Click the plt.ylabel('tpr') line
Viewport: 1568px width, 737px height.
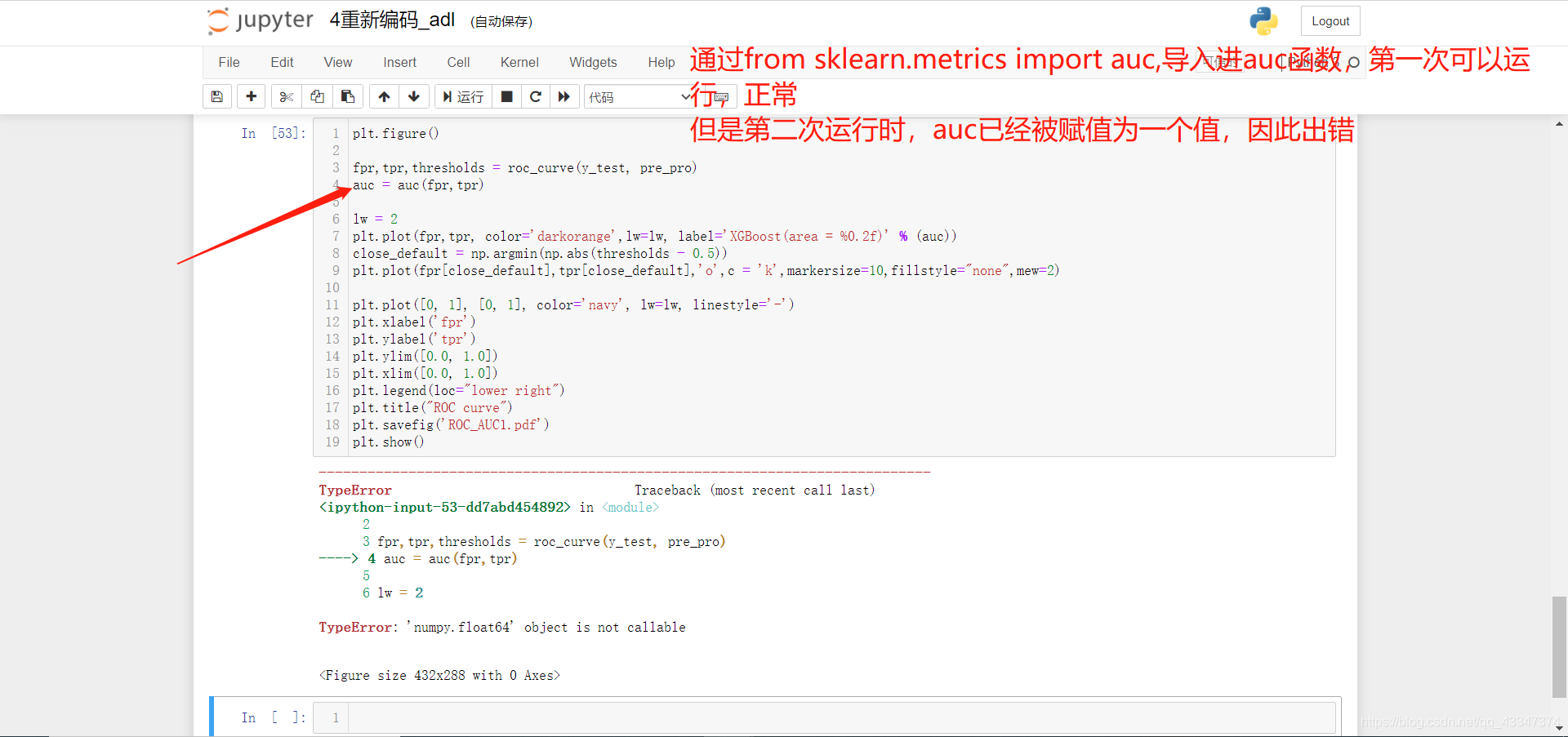click(x=414, y=340)
